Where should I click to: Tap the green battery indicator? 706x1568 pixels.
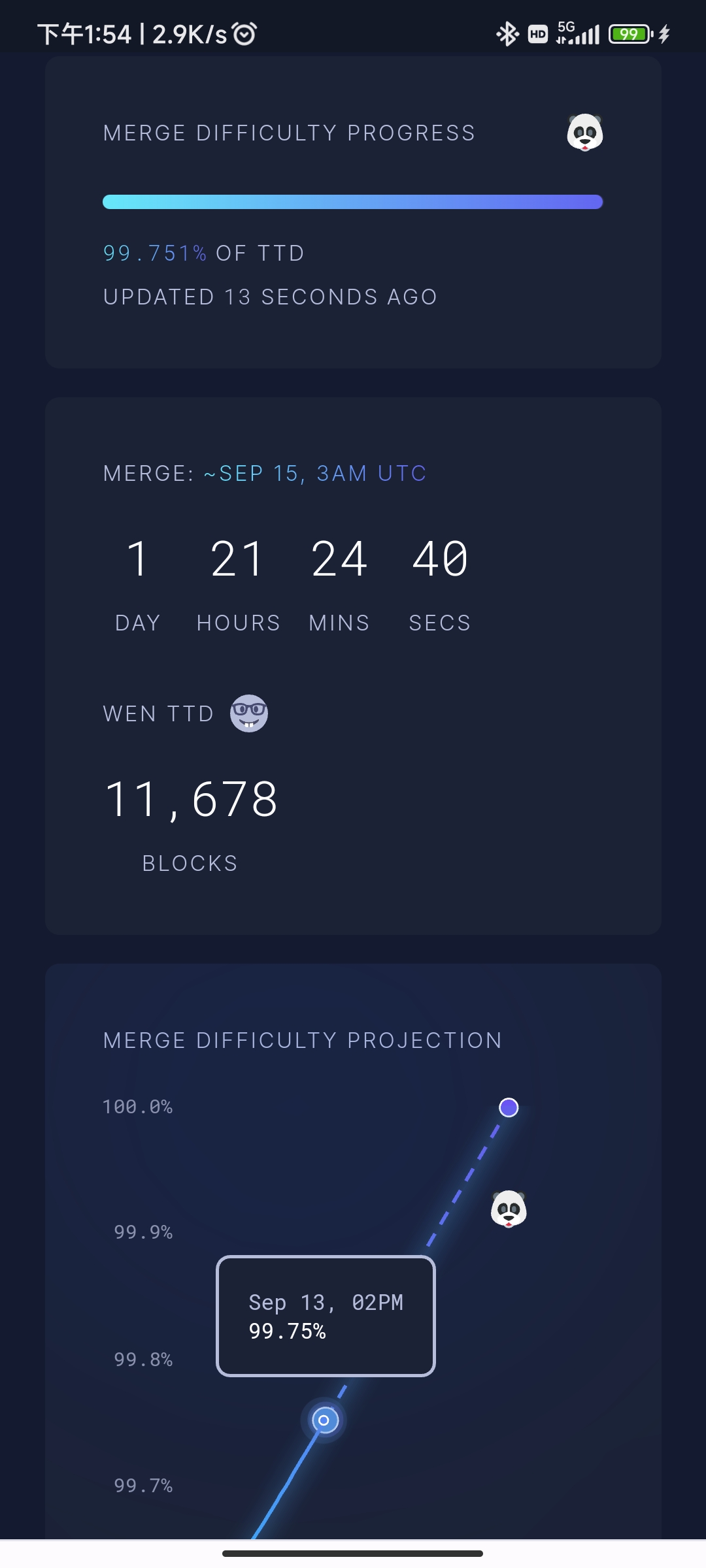tap(630, 34)
